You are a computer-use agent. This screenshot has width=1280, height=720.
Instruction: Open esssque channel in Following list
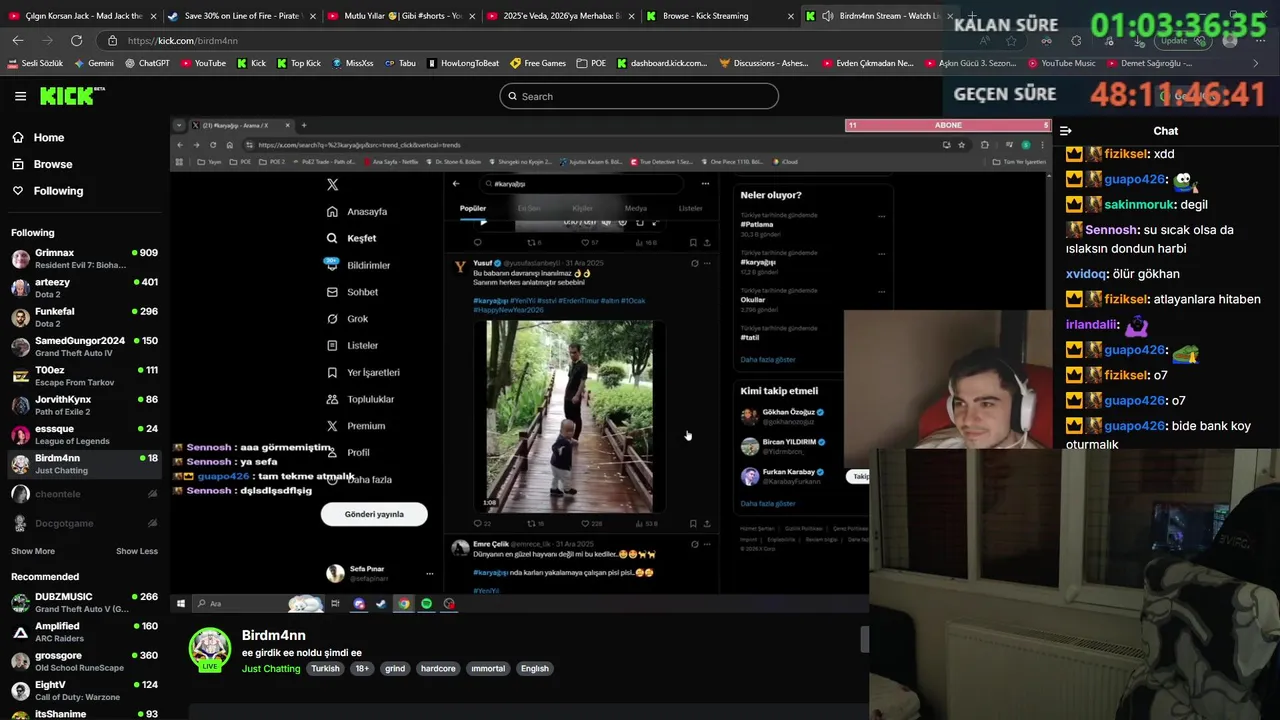[84, 435]
